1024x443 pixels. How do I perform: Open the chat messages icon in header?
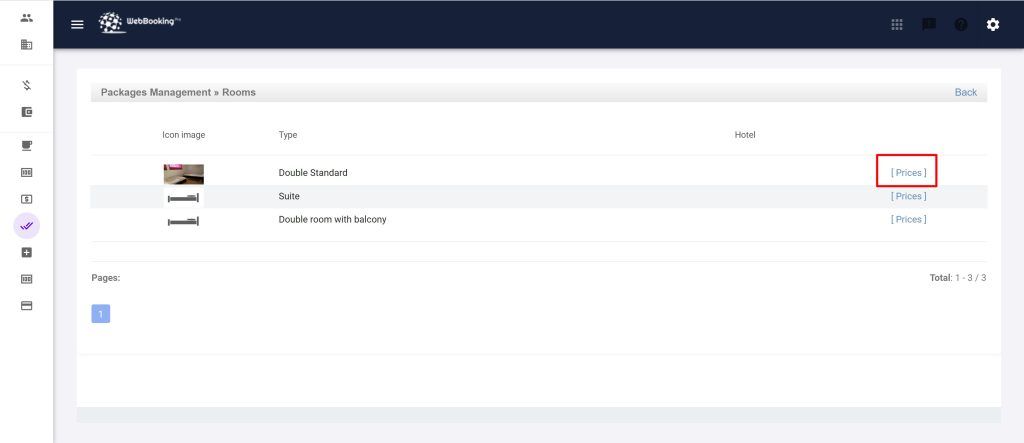click(929, 24)
